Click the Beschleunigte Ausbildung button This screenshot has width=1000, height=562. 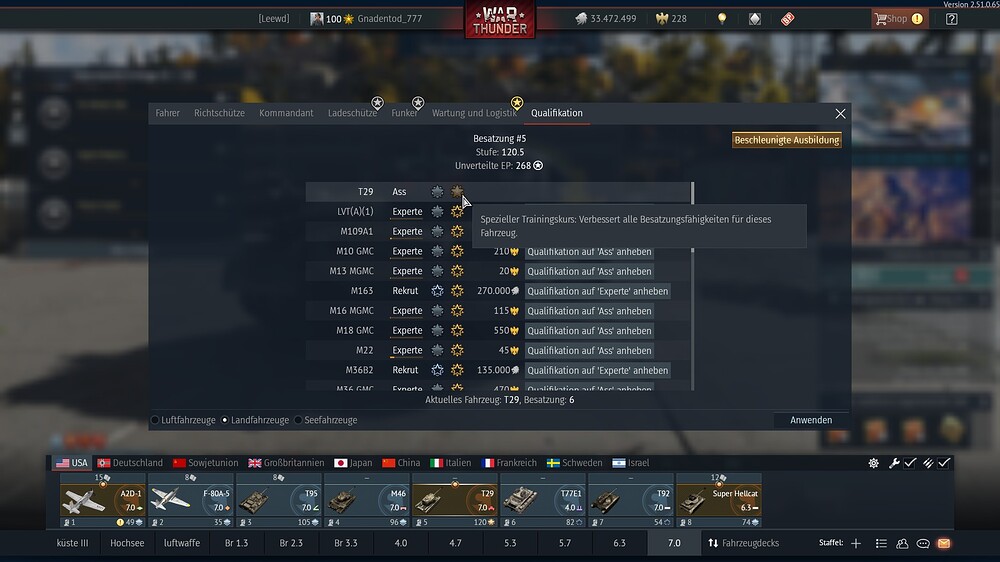[786, 140]
